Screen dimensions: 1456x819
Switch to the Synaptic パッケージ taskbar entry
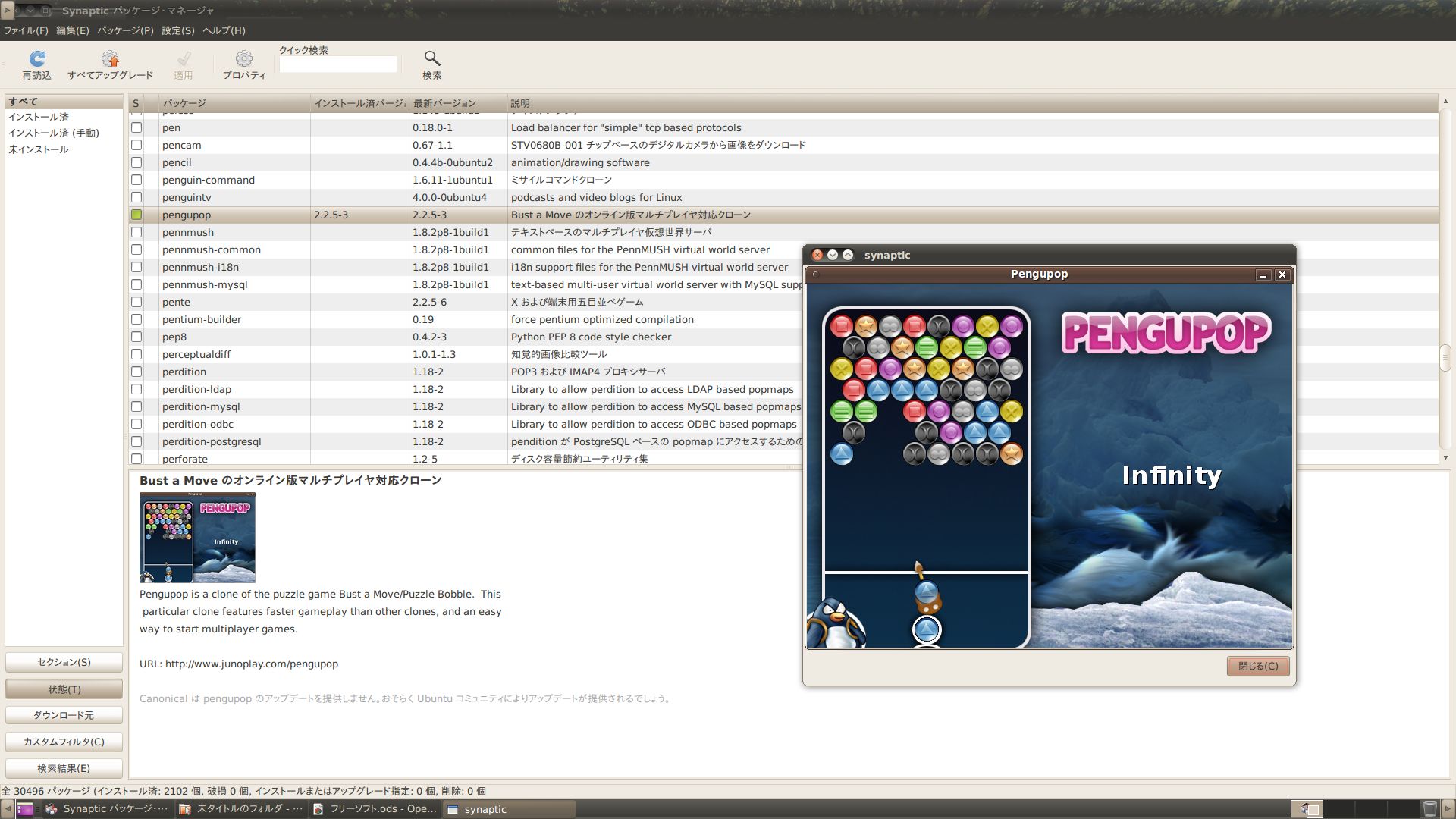click(107, 809)
